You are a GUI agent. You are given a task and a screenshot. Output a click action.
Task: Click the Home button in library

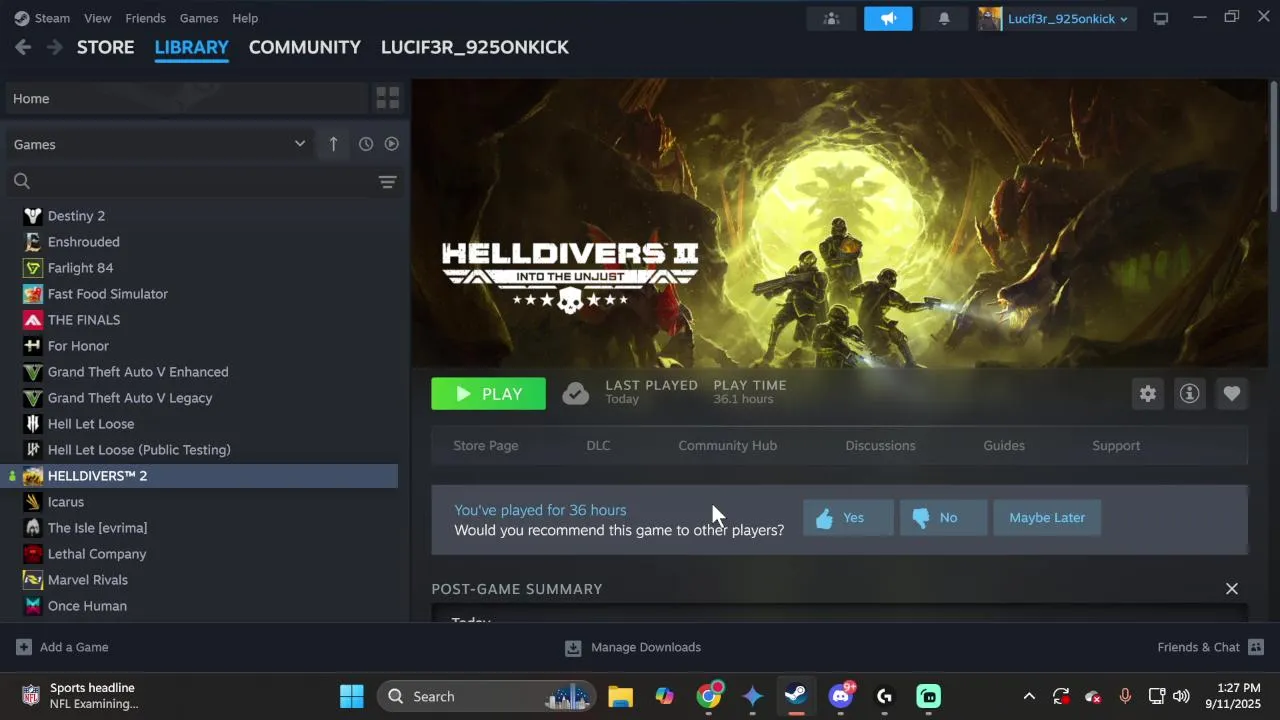click(x=187, y=98)
